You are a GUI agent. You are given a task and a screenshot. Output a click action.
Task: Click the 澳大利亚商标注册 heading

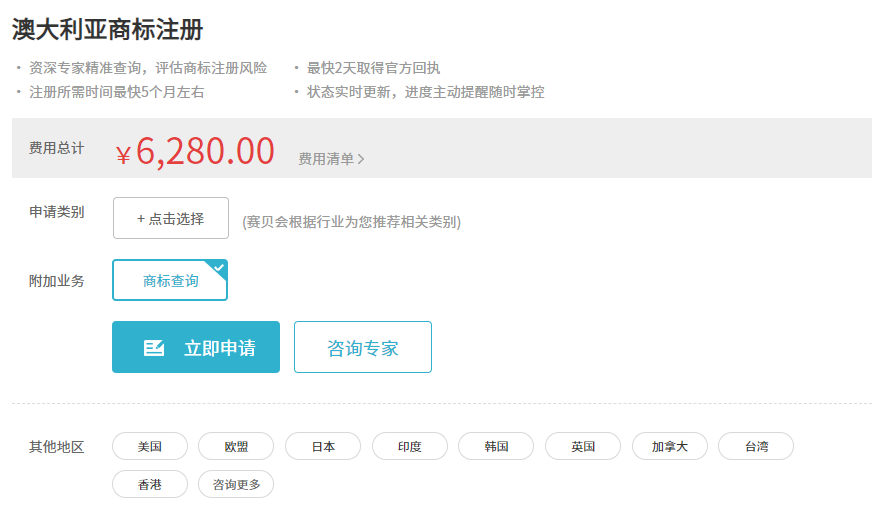108,30
